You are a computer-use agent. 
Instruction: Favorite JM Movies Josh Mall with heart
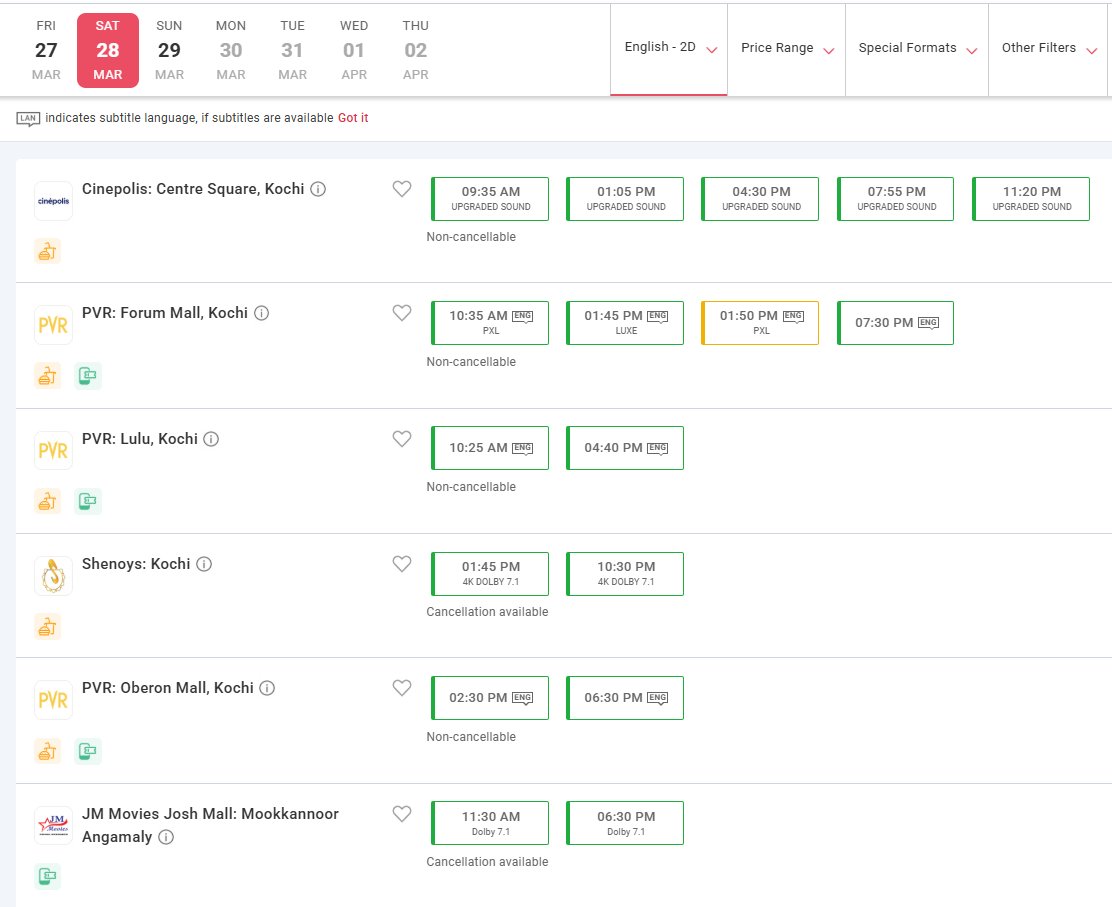[402, 814]
